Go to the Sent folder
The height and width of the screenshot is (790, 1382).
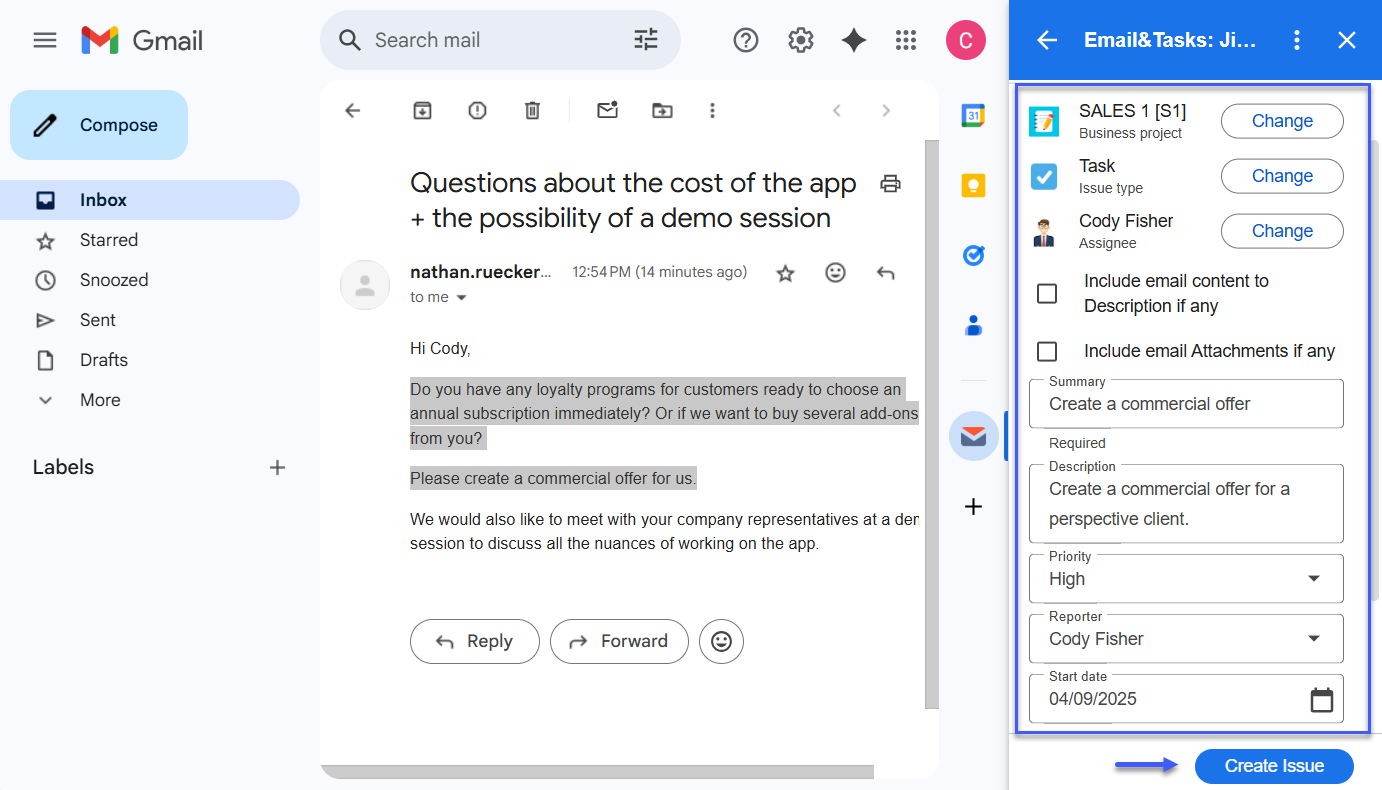(x=97, y=320)
